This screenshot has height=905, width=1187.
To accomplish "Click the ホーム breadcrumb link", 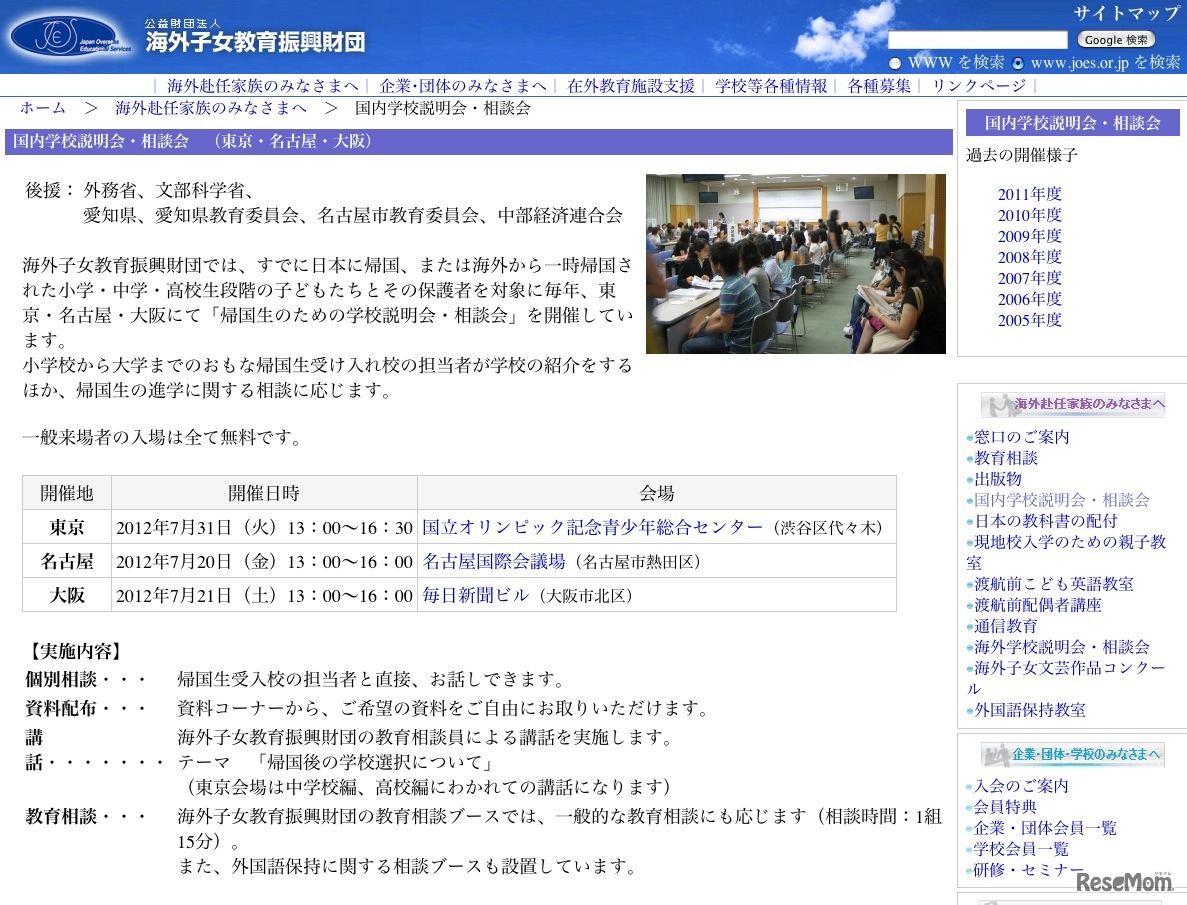I will click(42, 108).
